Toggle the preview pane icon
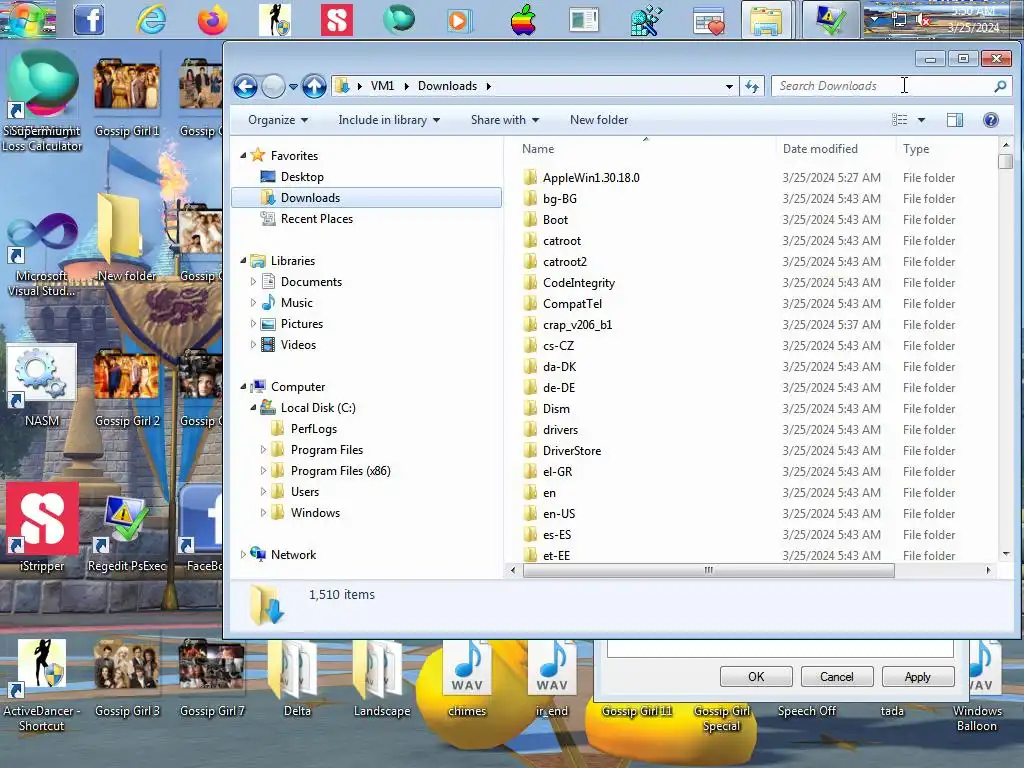Image resolution: width=1024 pixels, height=768 pixels. [955, 120]
